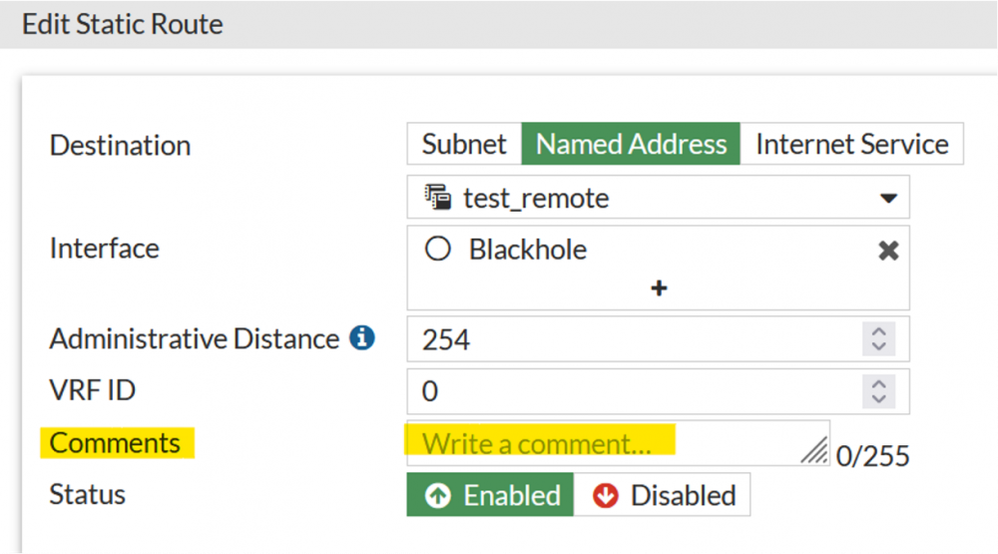Image resolution: width=998 pixels, height=554 pixels.
Task: Click the green up-arrow Enabled icon
Action: (x=438, y=496)
